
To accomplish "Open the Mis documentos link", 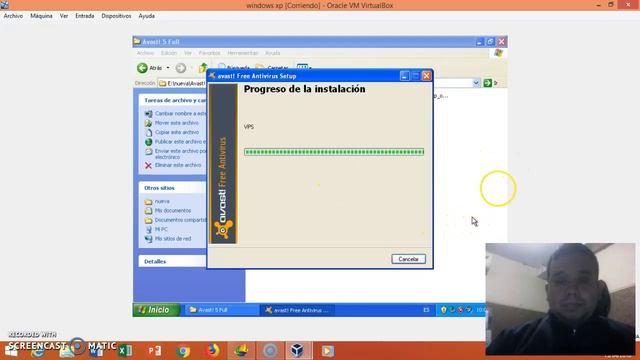I will (x=173, y=211).
